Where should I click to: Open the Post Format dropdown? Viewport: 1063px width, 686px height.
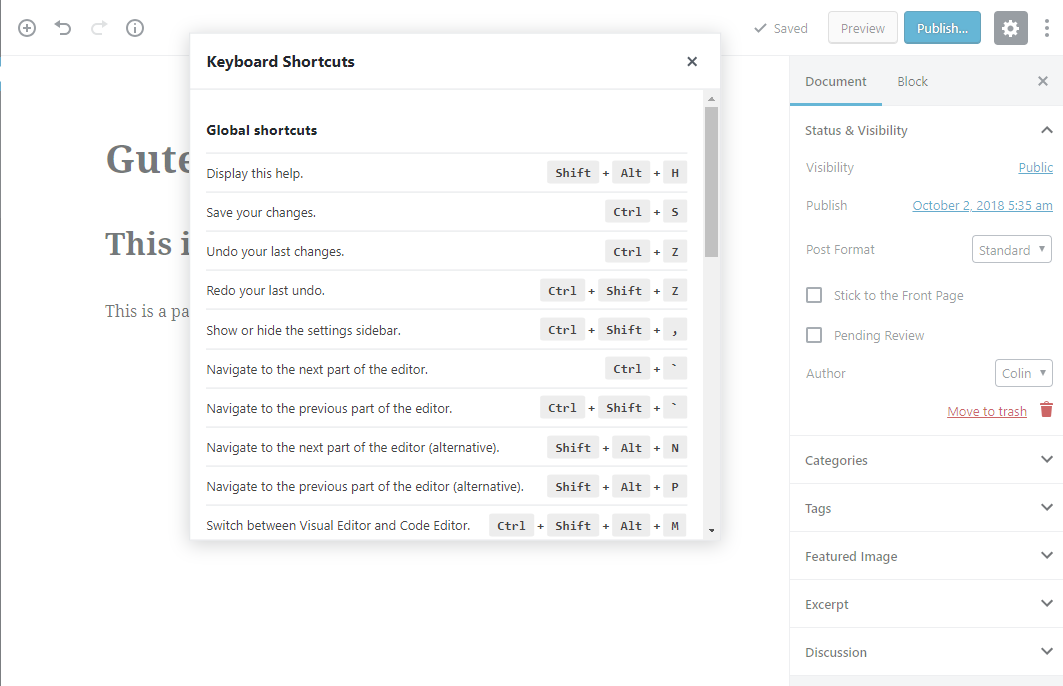(1012, 250)
